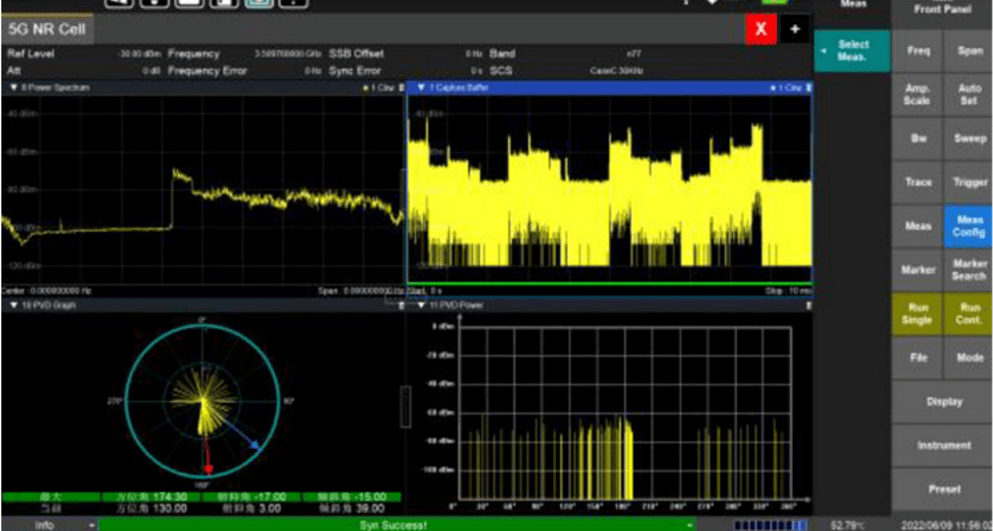Viewport: 993px width, 531px height.
Task: Trigger Auto Set
Action: coord(968,95)
